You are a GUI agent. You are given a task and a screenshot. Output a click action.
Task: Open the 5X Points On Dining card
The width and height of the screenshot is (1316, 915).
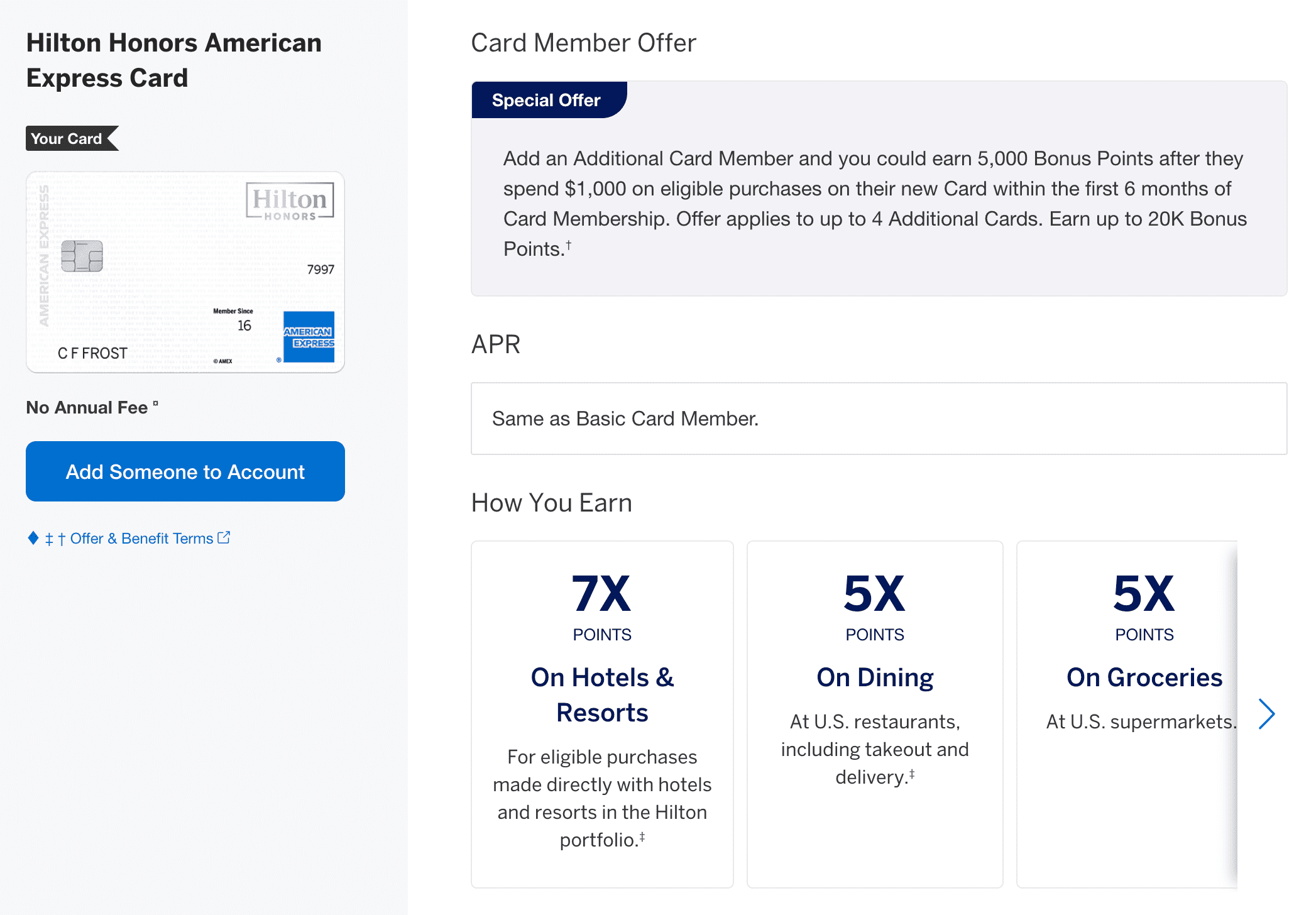point(875,714)
